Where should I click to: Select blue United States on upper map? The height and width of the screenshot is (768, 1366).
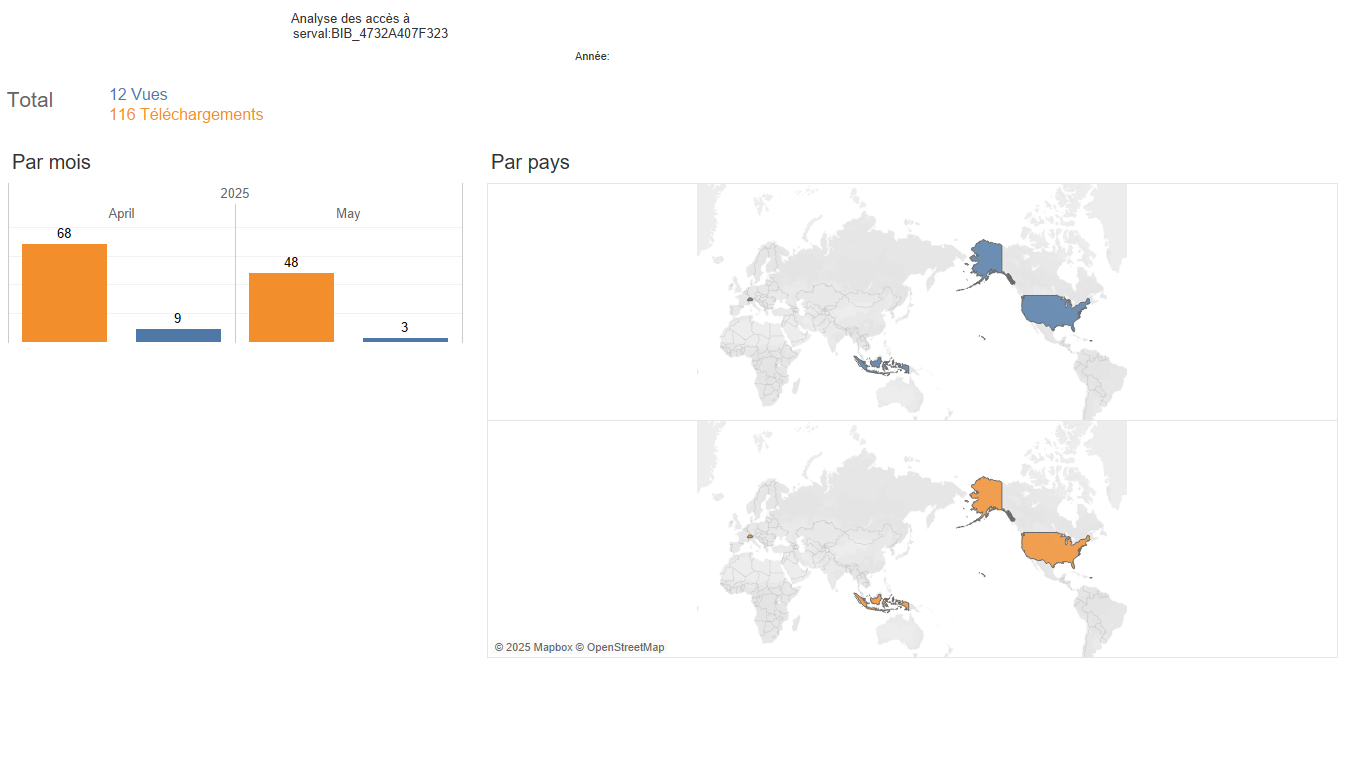[x=1053, y=313]
